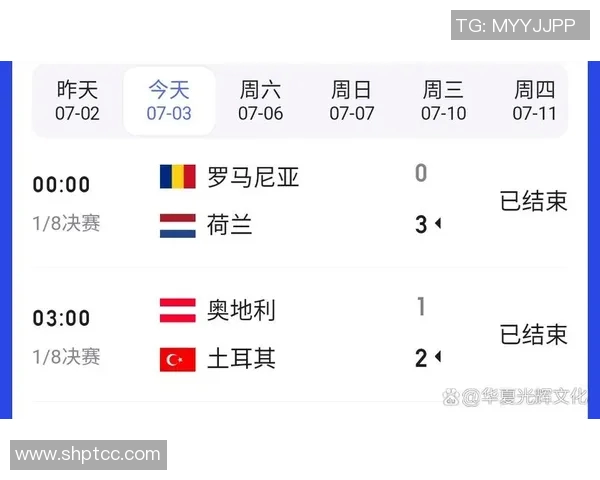
Task: Select the 昨天 07-02 date tab
Action: (78, 101)
